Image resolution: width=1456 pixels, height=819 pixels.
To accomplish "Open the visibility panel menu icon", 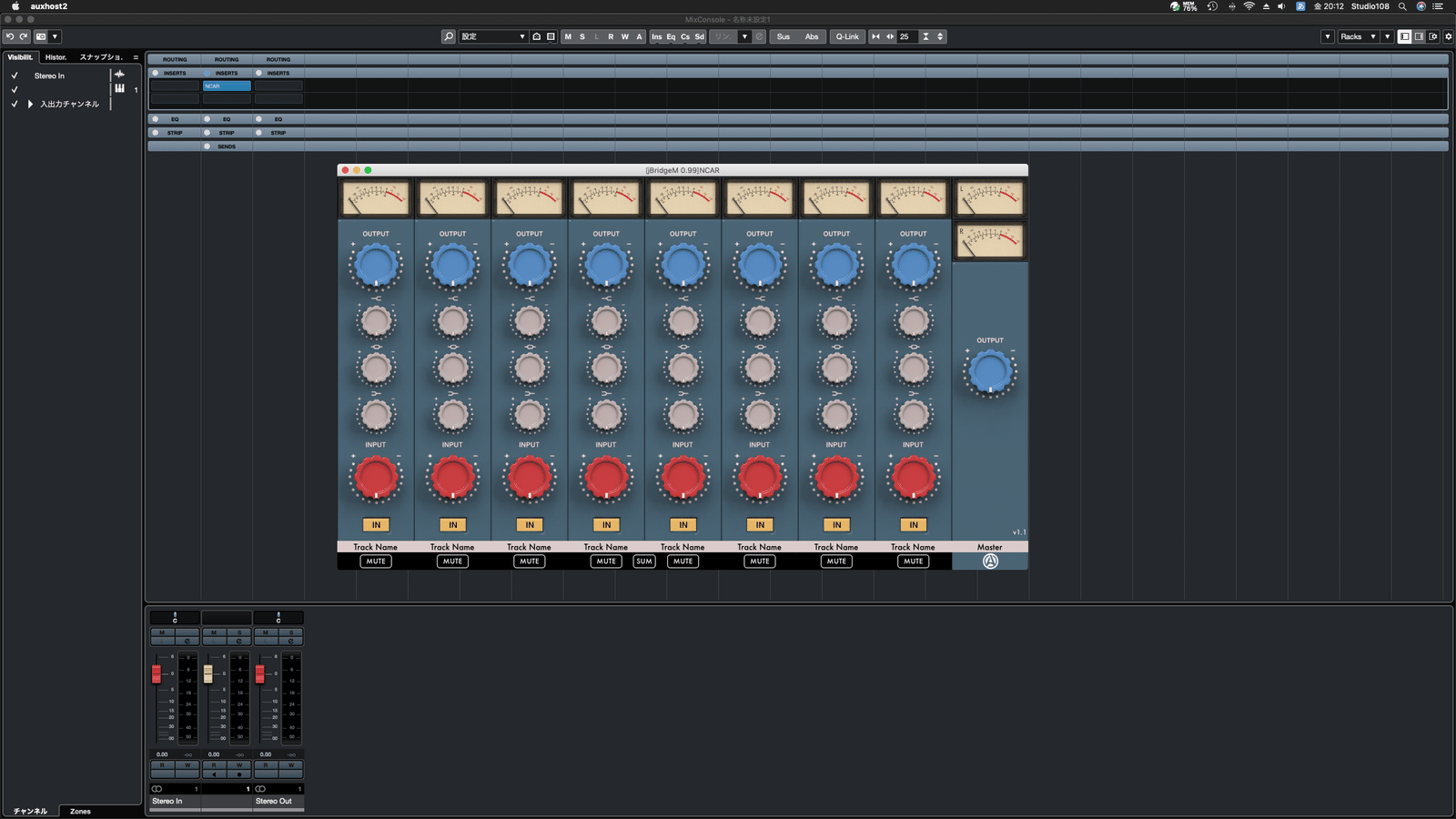I will coord(136,57).
